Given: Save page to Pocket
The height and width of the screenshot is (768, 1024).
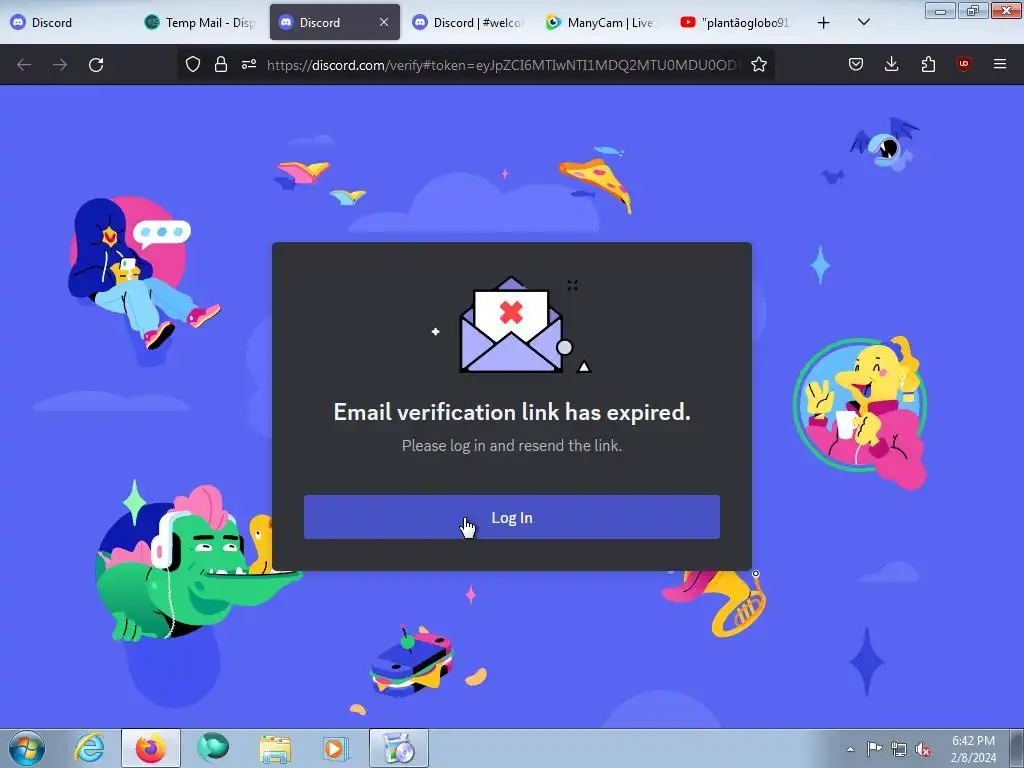Looking at the screenshot, I should click(856, 64).
